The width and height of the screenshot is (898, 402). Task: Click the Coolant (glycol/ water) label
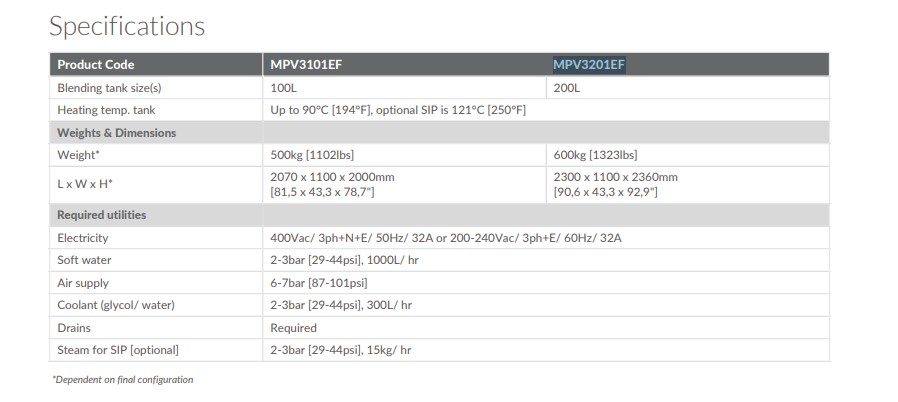[115, 305]
